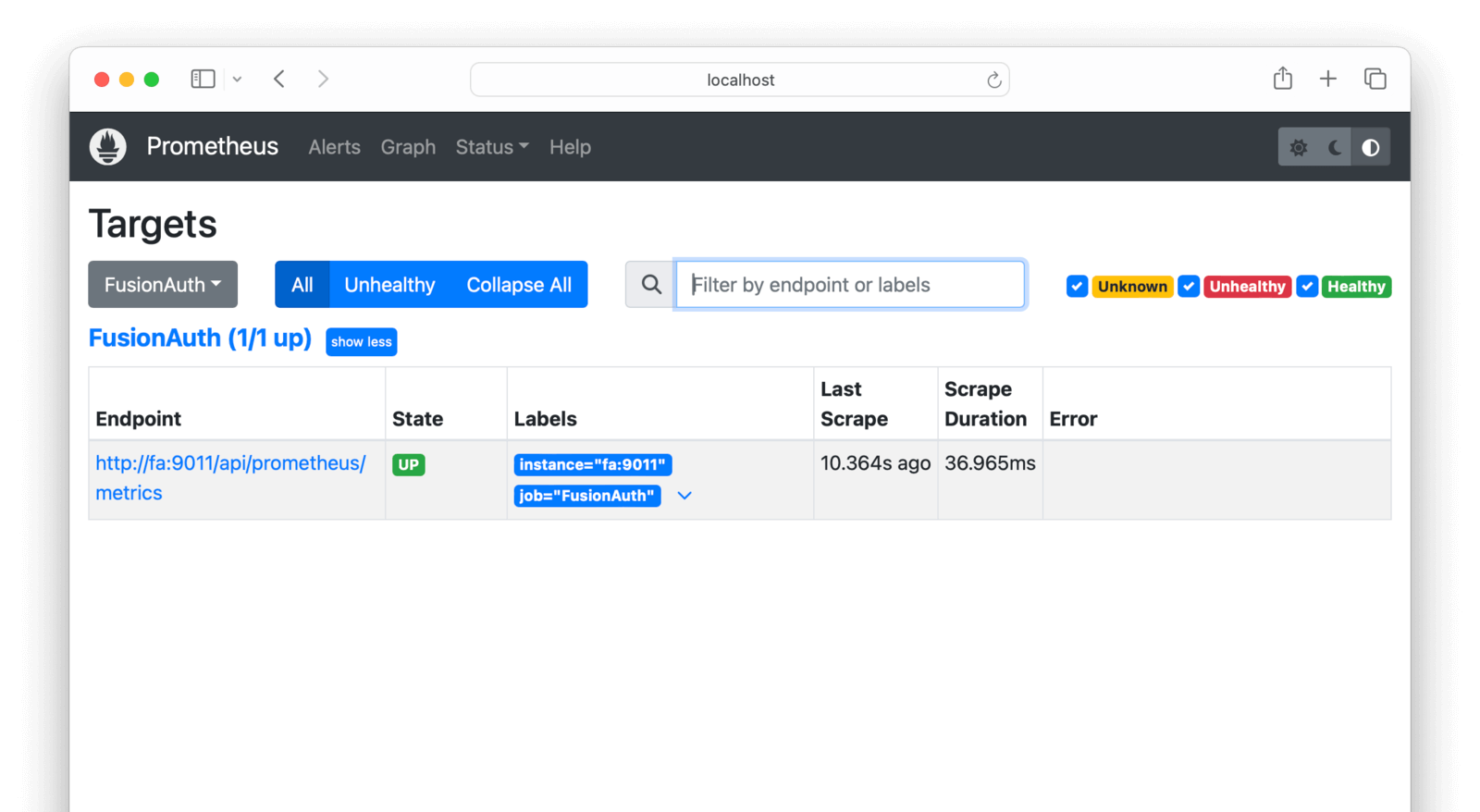Uncheck the Healthy state filter checkbox
The height and width of the screenshot is (812, 1480).
(x=1307, y=287)
